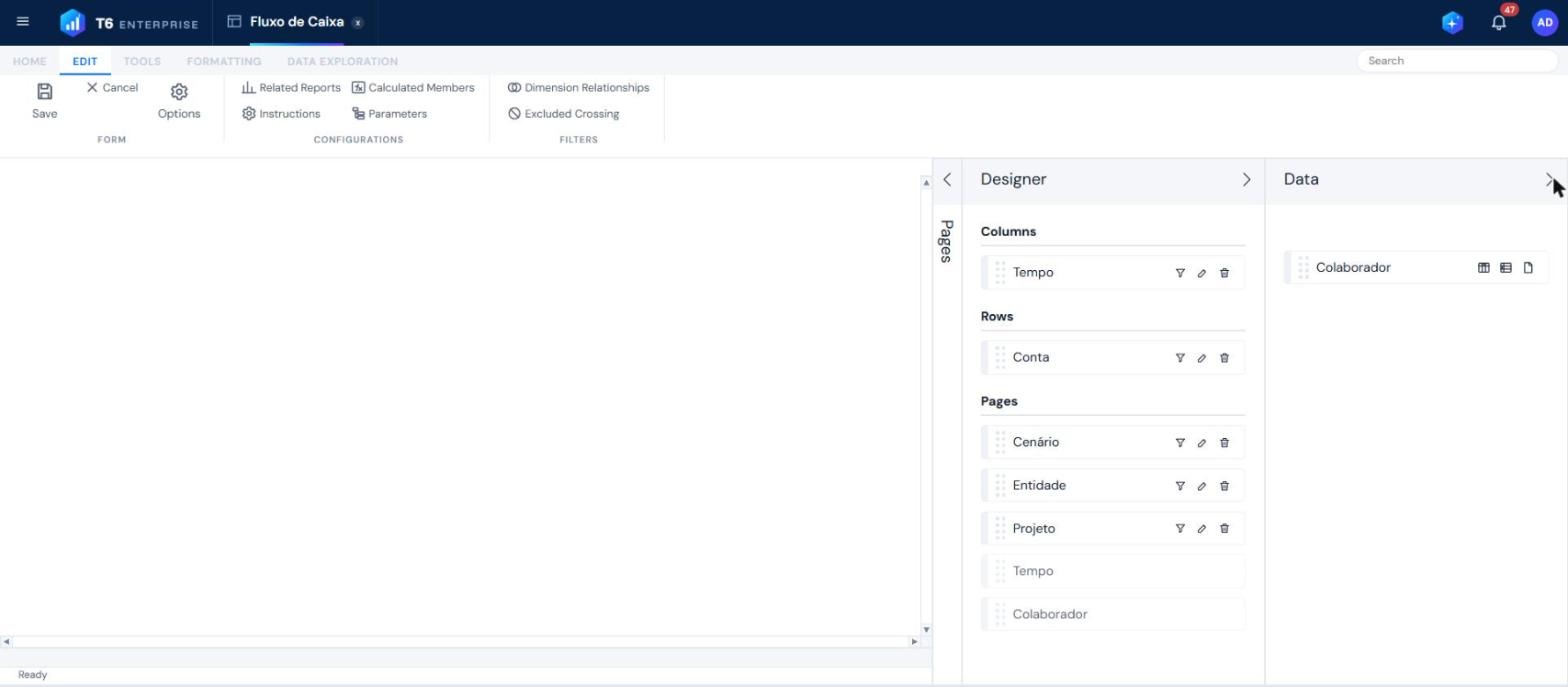Select the greyed Colaborador page item
This screenshot has height=687, width=1568.
click(x=1113, y=614)
